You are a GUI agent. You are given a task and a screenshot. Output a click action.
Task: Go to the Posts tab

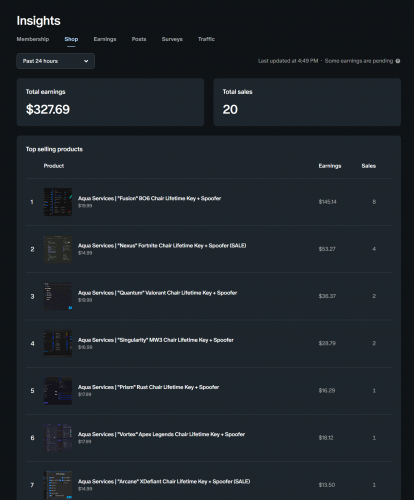pyautogui.click(x=139, y=39)
